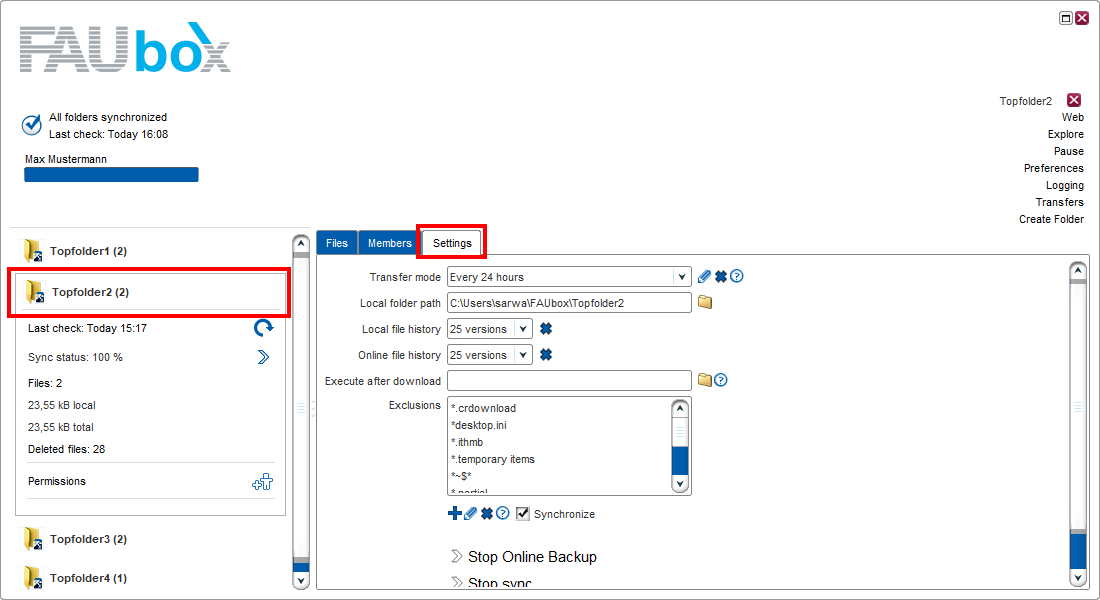Switch to the Files tab
1100x600 pixels.
click(337, 243)
